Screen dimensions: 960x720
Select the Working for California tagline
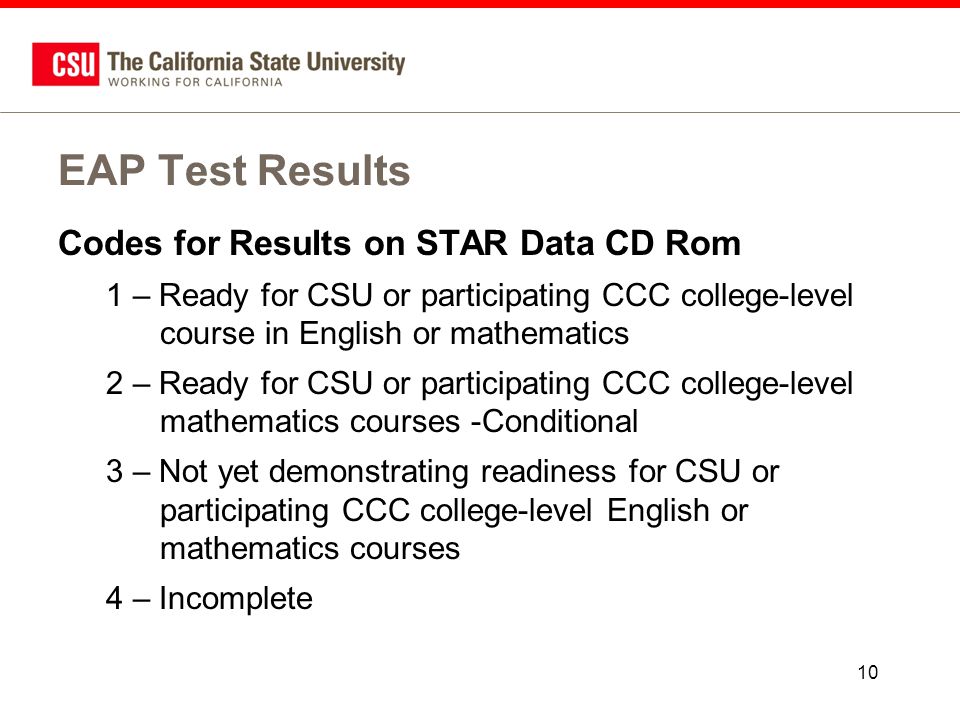click(x=195, y=82)
